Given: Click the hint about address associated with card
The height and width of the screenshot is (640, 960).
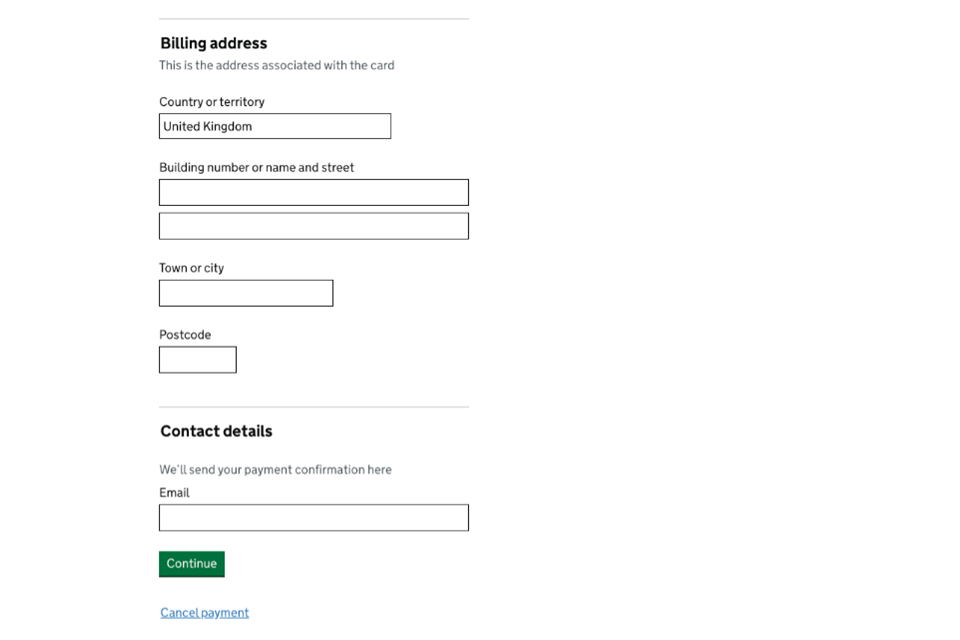Looking at the screenshot, I should click(x=276, y=66).
